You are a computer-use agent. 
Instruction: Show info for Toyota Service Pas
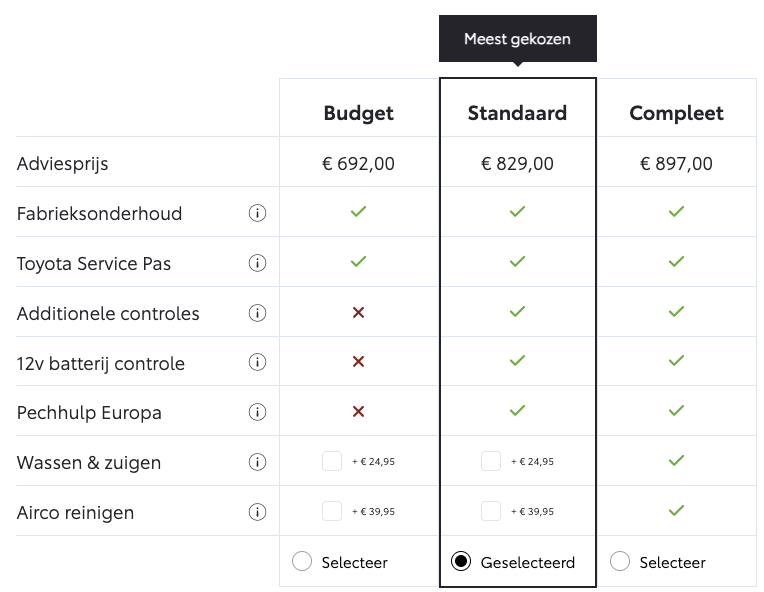[x=257, y=263]
